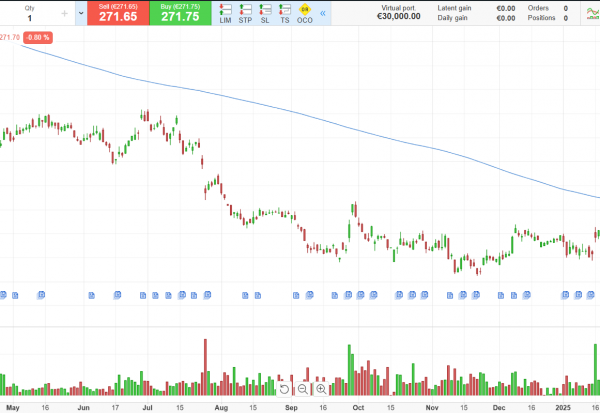Screen dimensions: 600x413
Task: Collapse order toolbar with double chevron
Action: [x=323, y=14]
